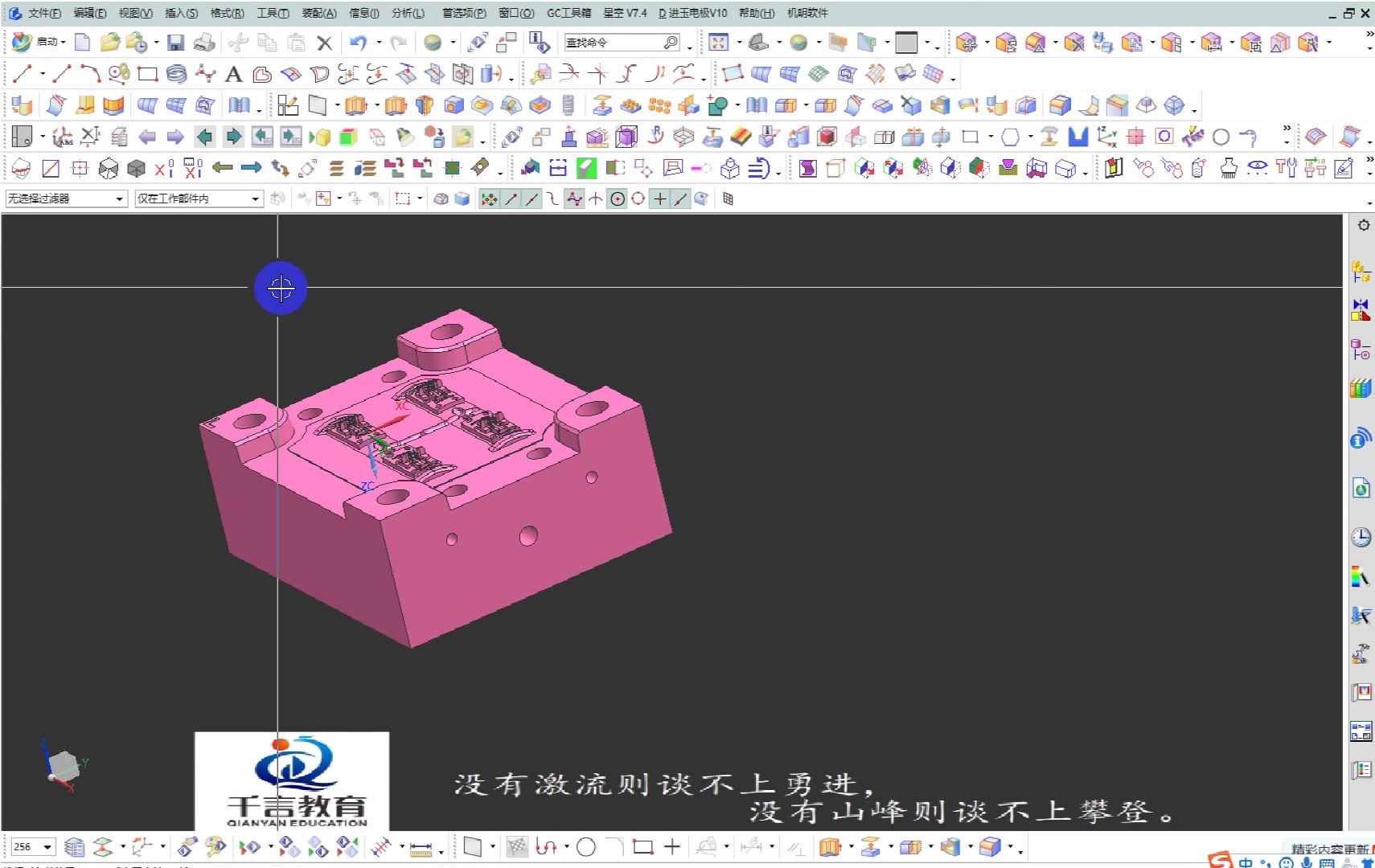Click the blue right arrow icon
1375x868 pixels.
tap(251, 167)
